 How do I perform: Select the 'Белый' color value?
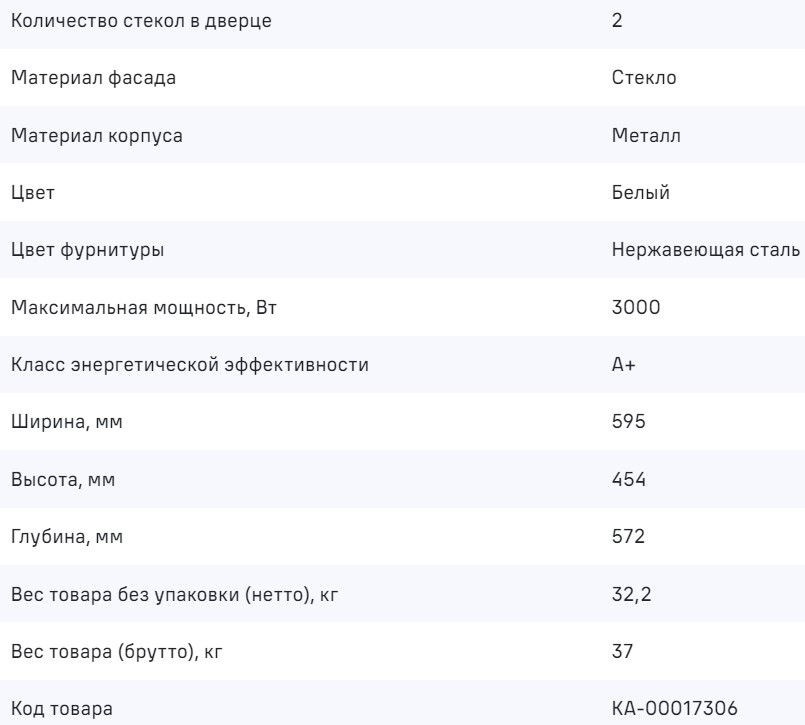point(640,194)
